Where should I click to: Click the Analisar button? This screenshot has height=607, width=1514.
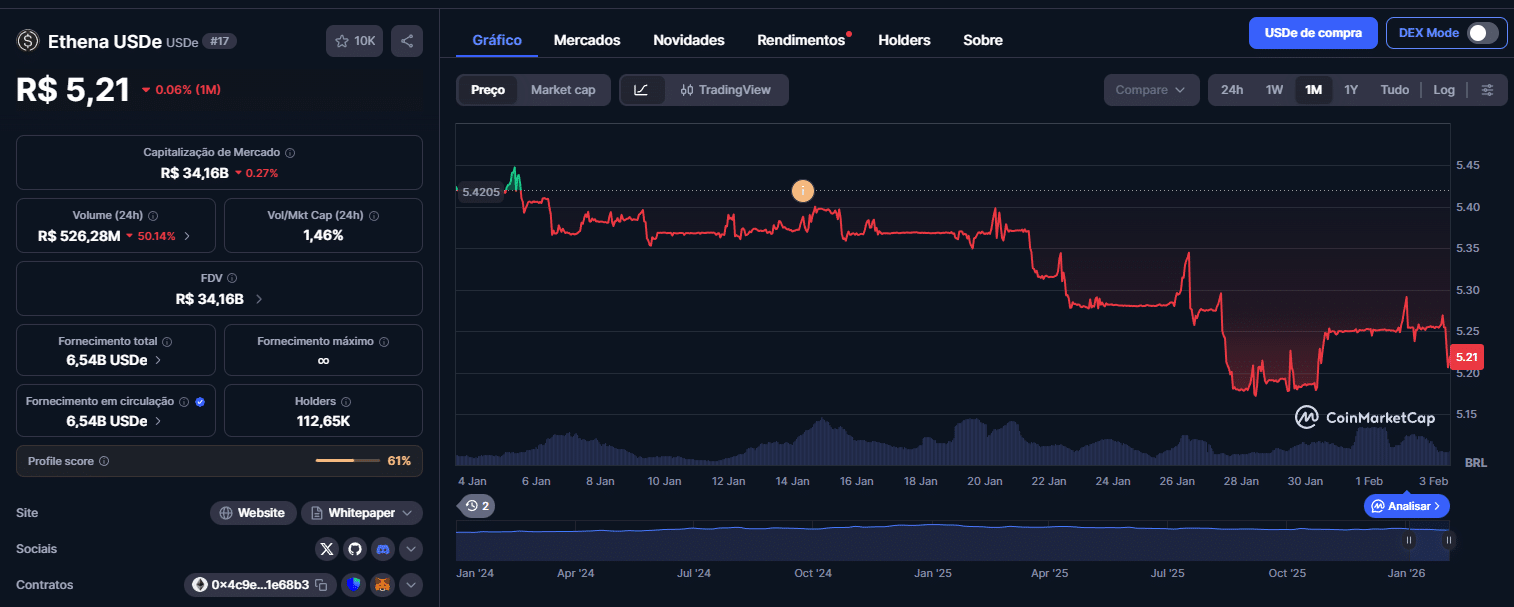(x=1406, y=506)
